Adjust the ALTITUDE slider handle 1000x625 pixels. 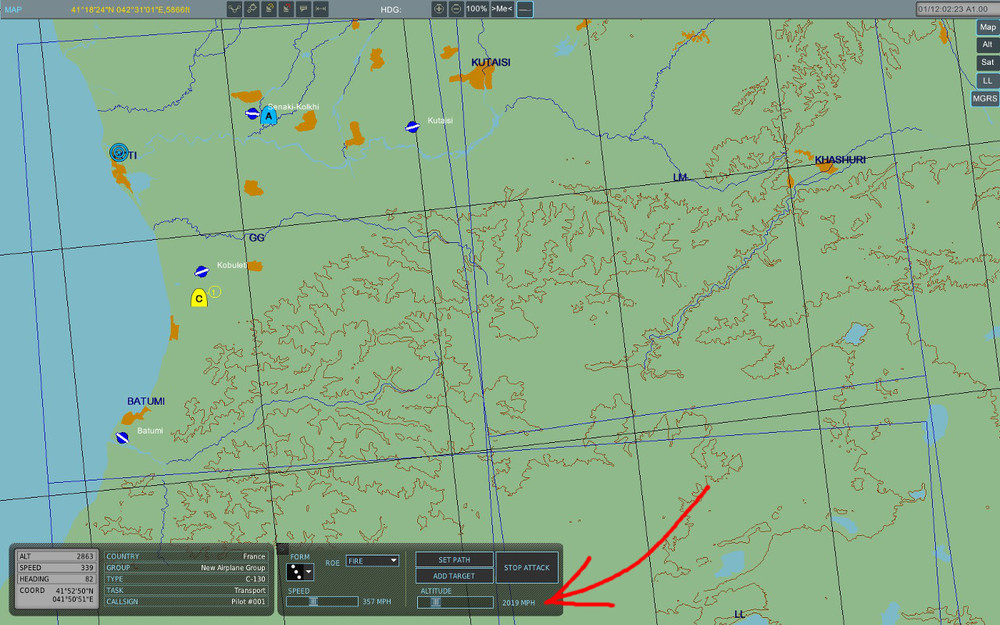pyautogui.click(x=436, y=601)
